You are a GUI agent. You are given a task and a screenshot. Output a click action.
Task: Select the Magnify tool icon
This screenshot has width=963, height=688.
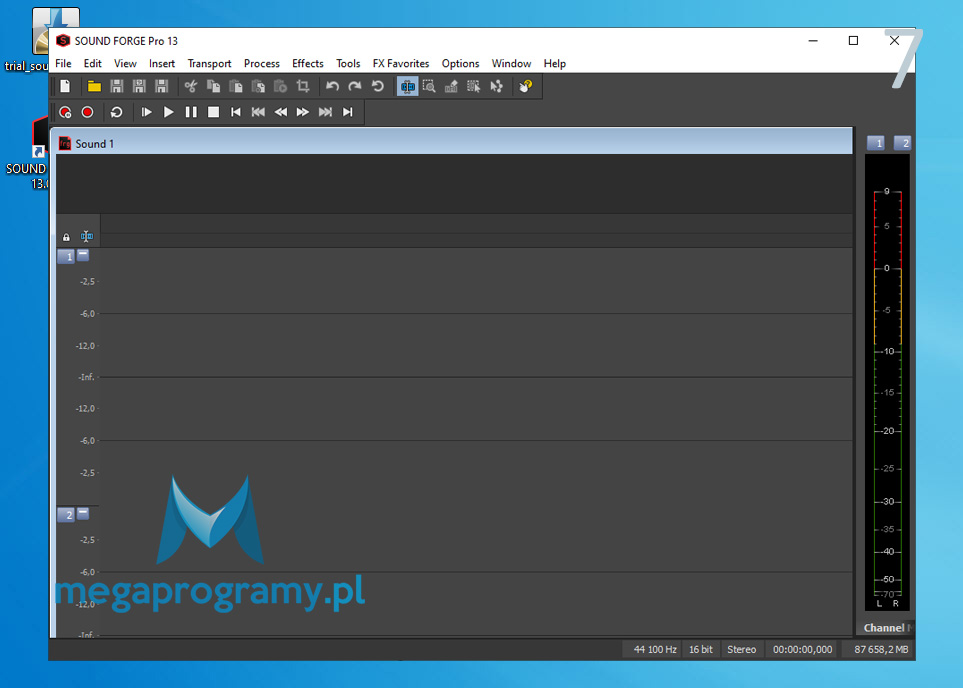(x=429, y=87)
